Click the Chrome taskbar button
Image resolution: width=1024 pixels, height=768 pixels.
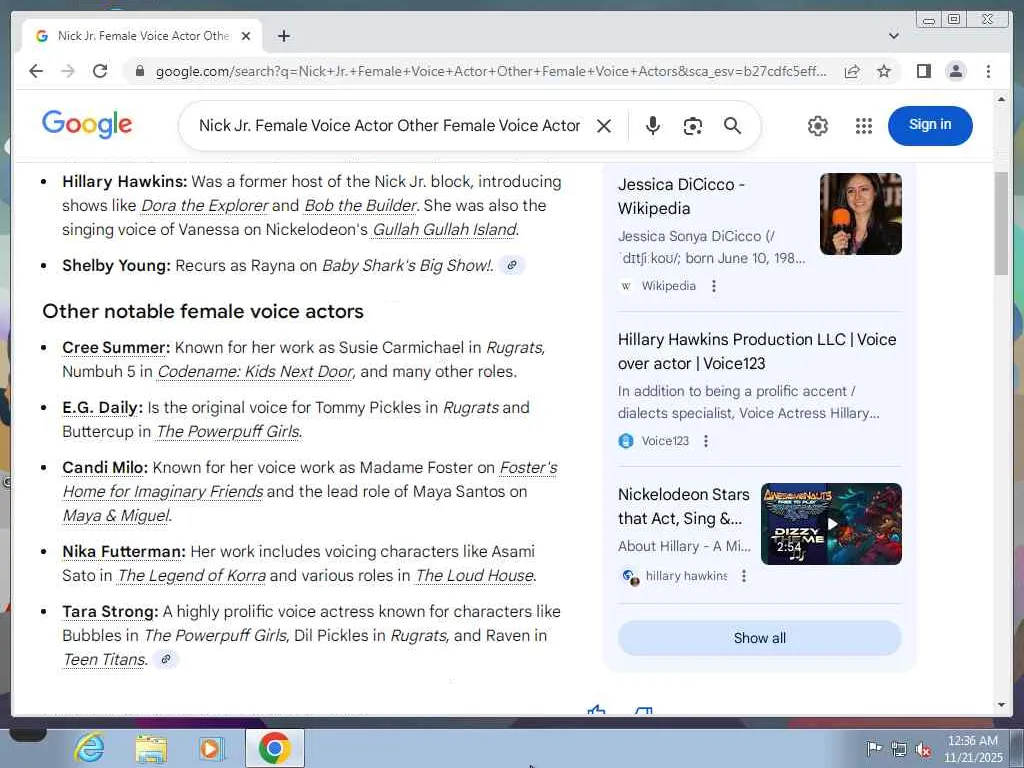[274, 748]
